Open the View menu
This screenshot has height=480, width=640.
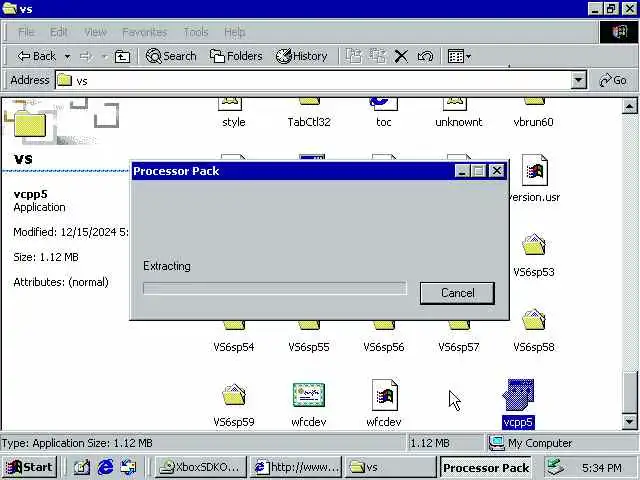coord(96,32)
